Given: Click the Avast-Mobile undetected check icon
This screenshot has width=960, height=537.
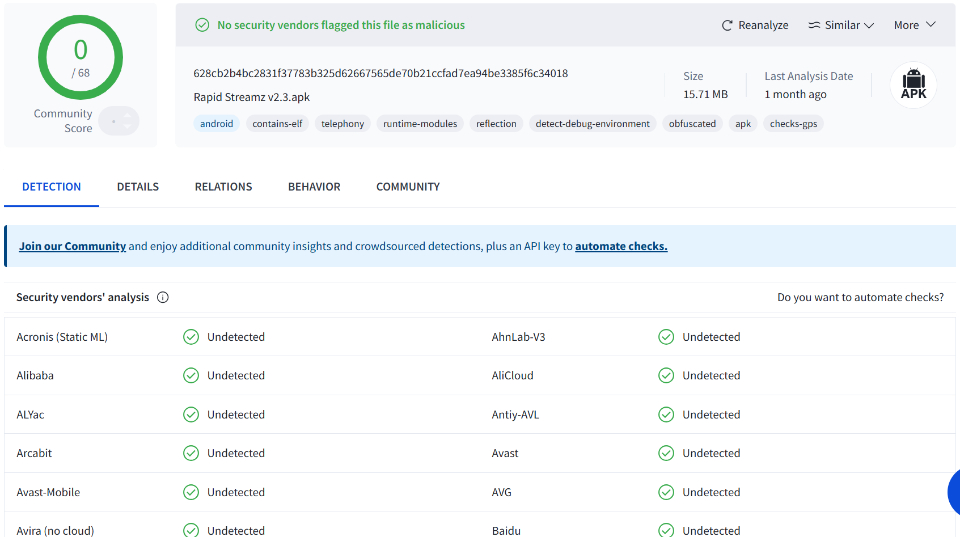Looking at the screenshot, I should tap(191, 492).
